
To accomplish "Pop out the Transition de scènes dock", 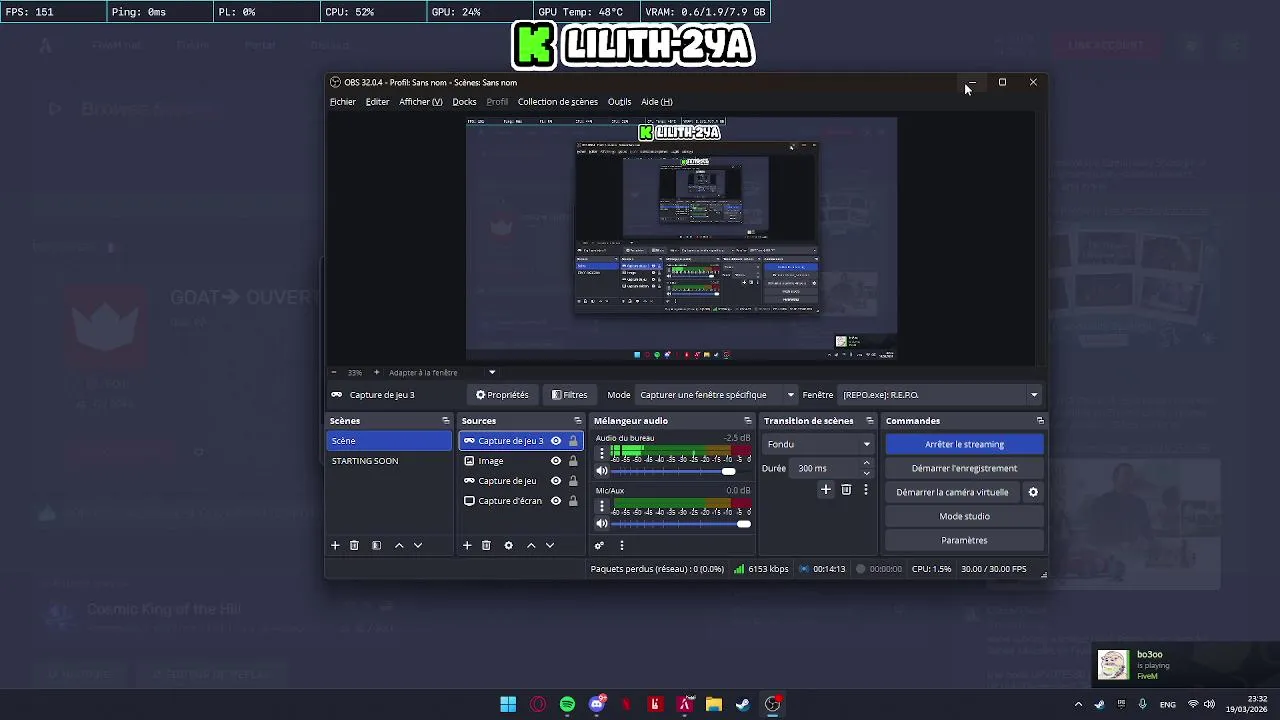I will (x=869, y=421).
